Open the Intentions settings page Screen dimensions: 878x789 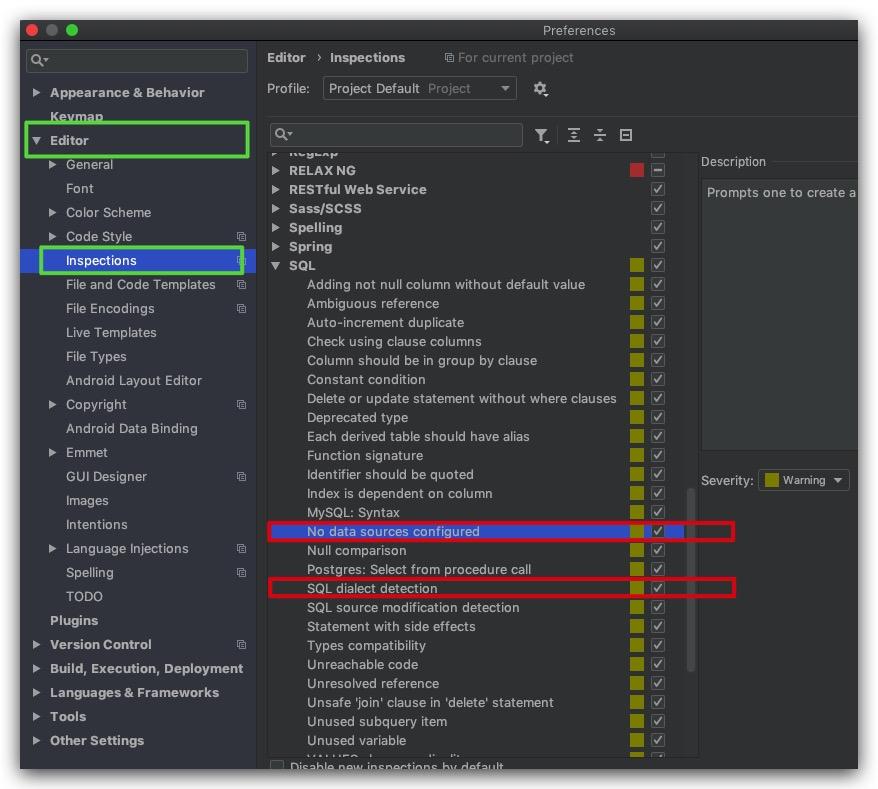96,525
